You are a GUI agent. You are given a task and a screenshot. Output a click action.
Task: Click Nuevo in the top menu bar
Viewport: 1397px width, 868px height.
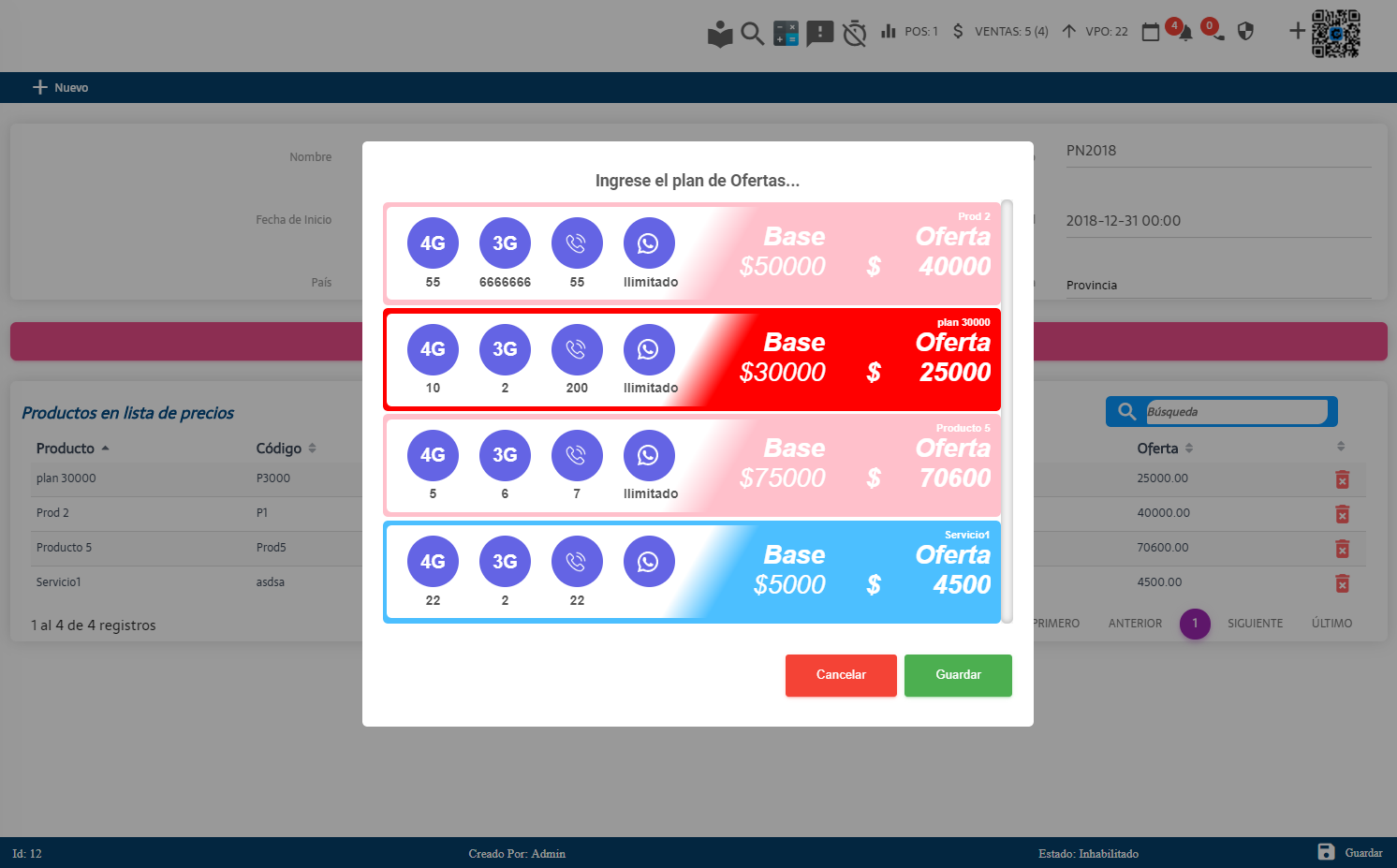(x=61, y=87)
